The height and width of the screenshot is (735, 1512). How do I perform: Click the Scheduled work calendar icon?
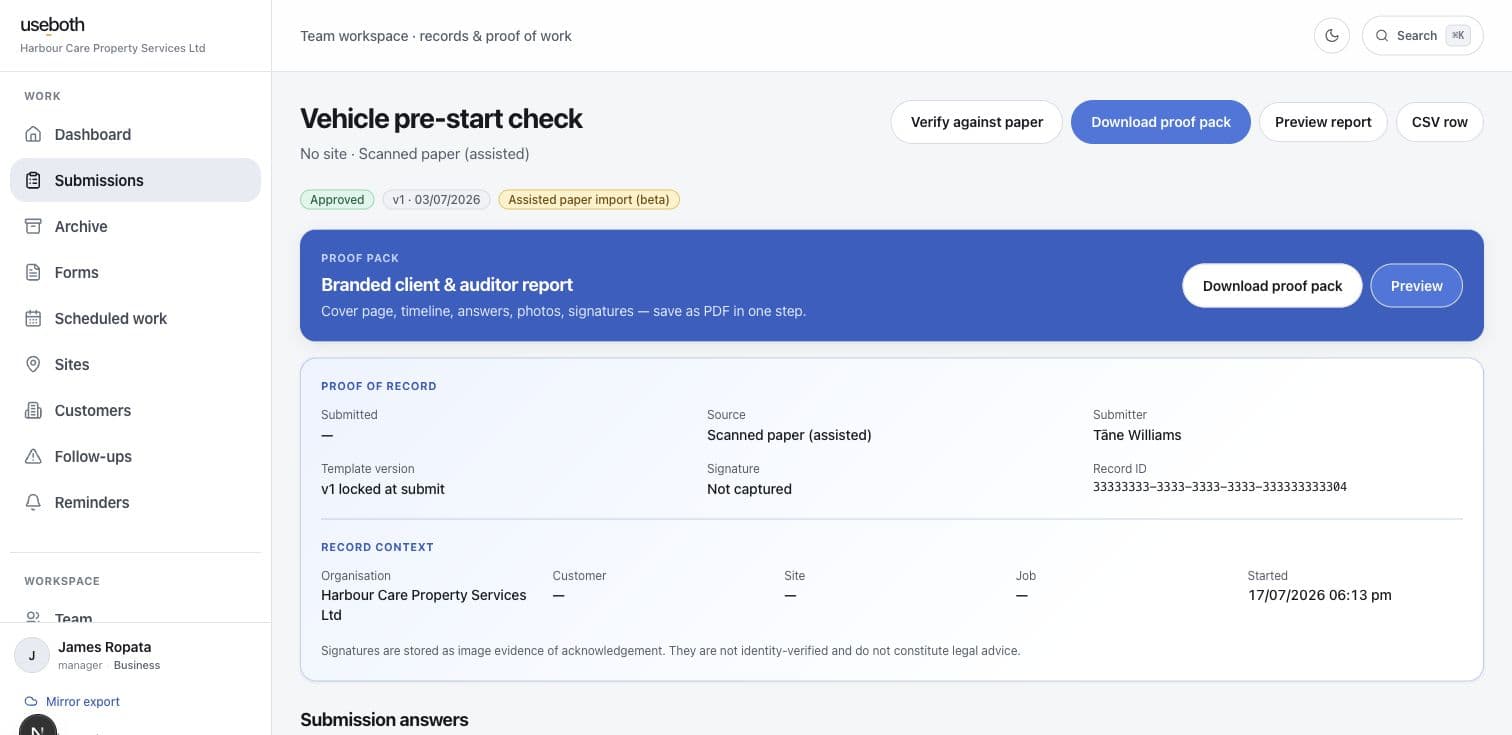(x=33, y=318)
